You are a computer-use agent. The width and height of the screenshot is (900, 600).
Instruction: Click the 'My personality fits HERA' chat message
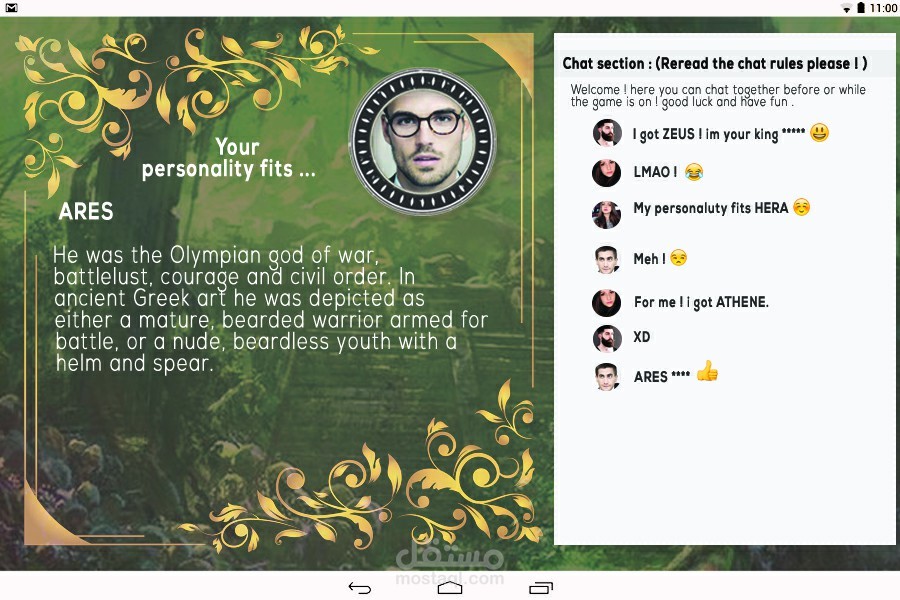(x=711, y=208)
